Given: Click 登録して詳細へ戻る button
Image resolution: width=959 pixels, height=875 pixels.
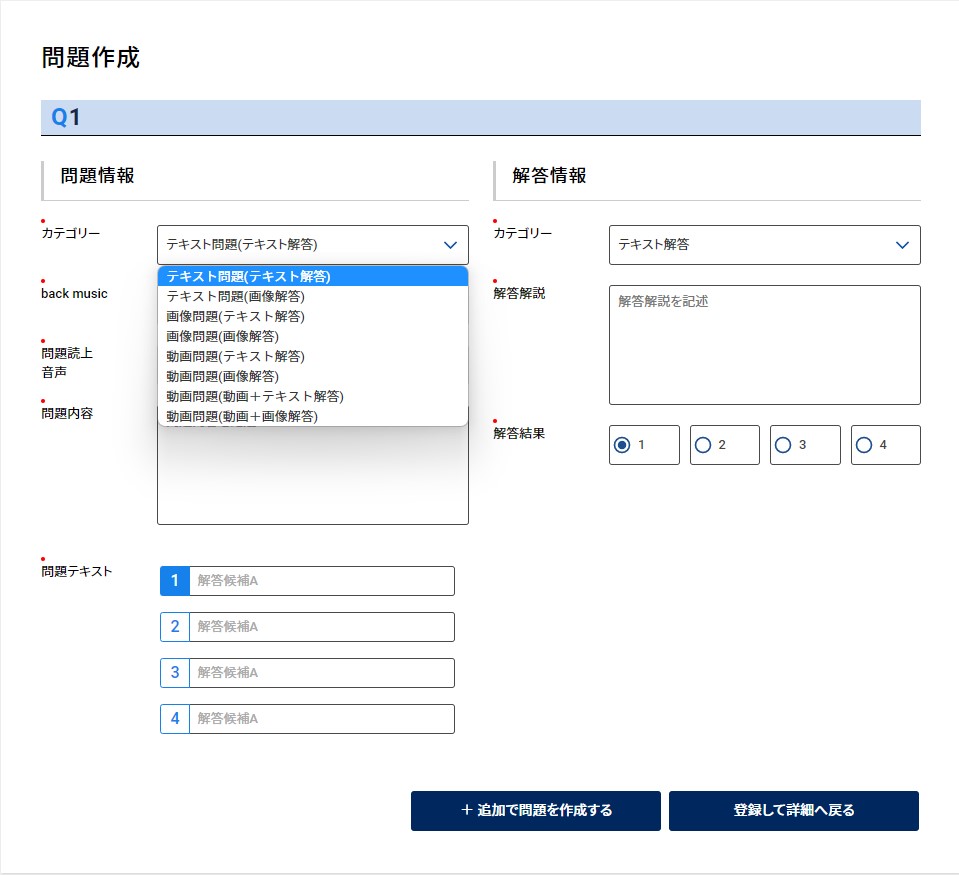Looking at the screenshot, I should click(793, 810).
